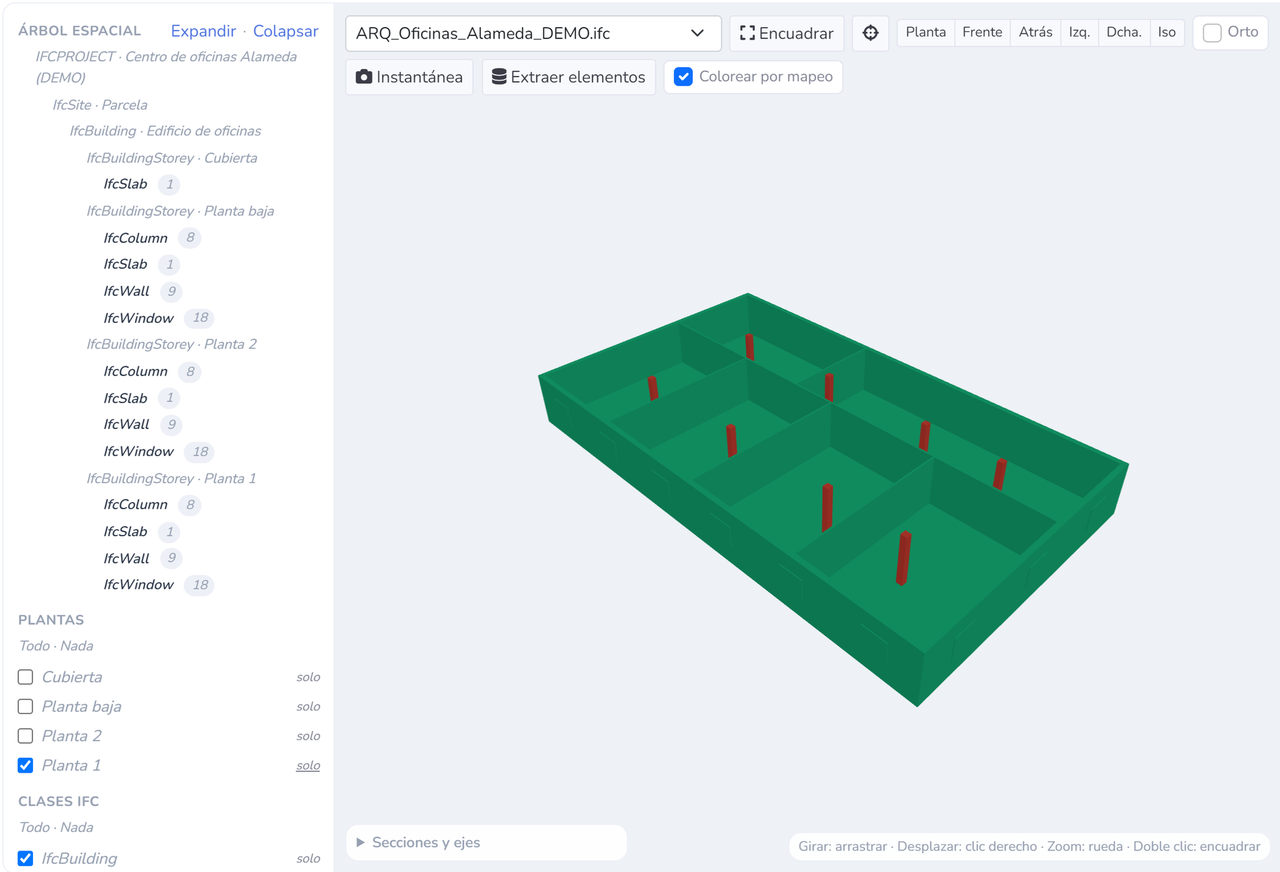Image resolution: width=1280 pixels, height=872 pixels.
Task: Uncheck the Planta 1 floor checkbox
Action: [26, 766]
